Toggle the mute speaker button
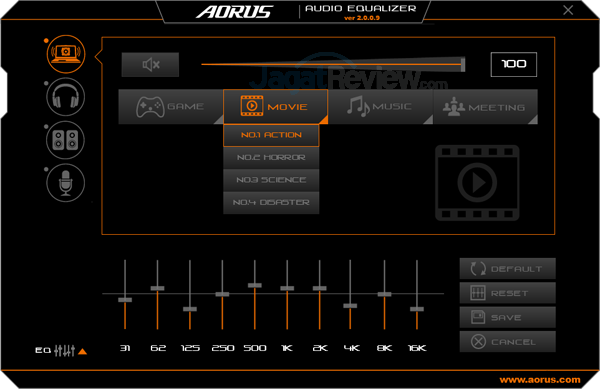600x389 pixels. pyautogui.click(x=150, y=65)
